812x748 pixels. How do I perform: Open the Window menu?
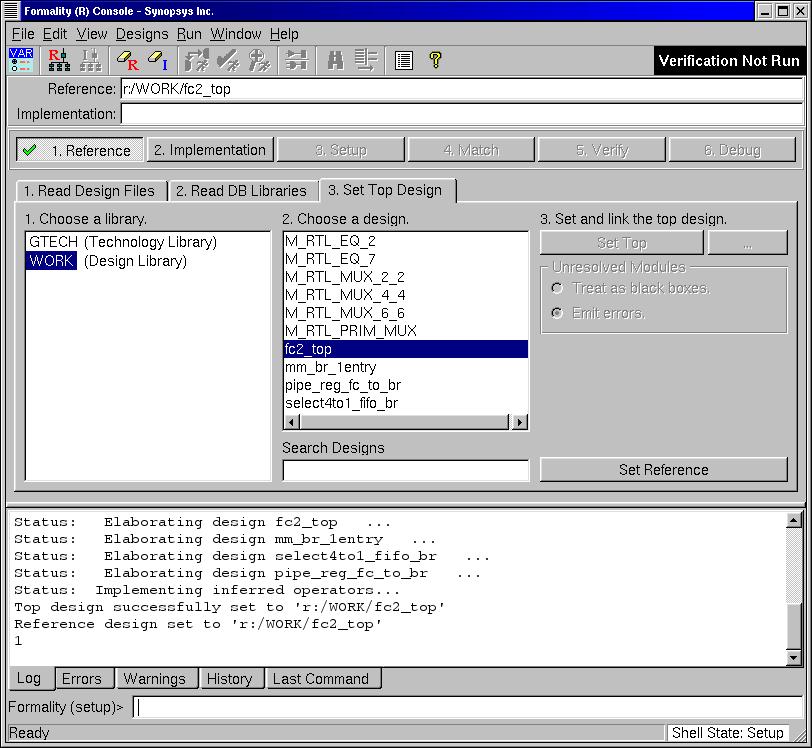tap(236, 34)
